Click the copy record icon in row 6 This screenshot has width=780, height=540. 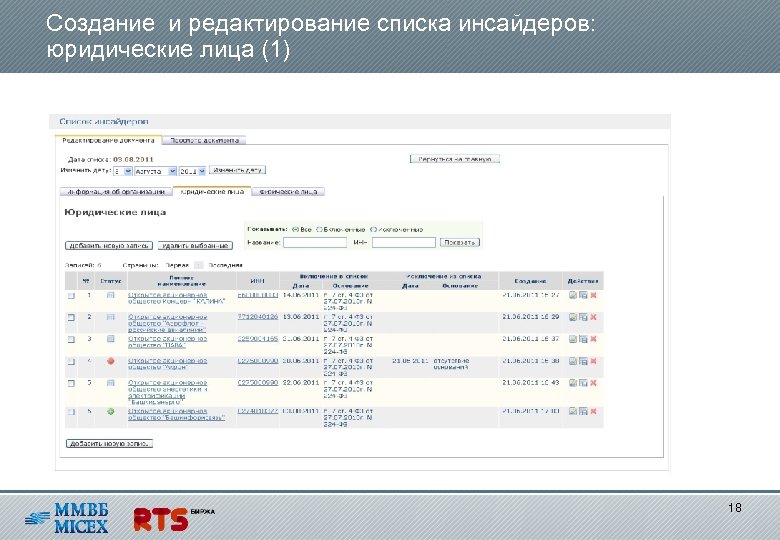coord(583,411)
